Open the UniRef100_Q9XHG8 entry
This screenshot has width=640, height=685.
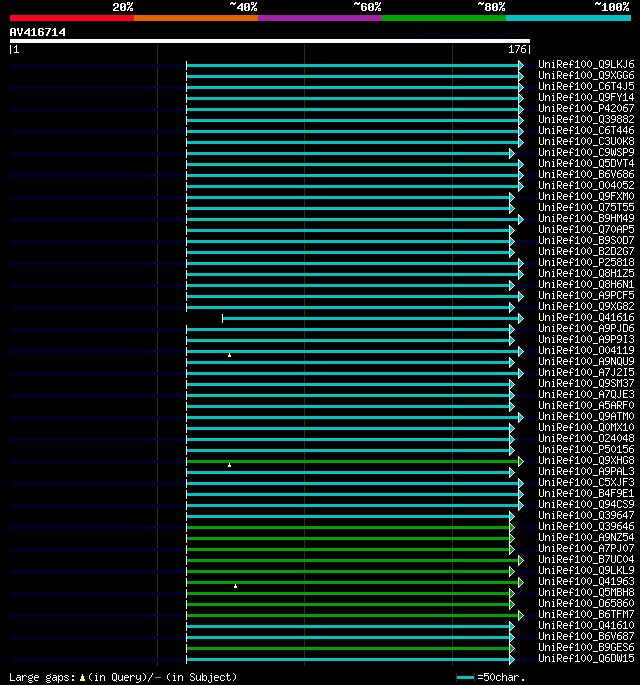(586, 460)
